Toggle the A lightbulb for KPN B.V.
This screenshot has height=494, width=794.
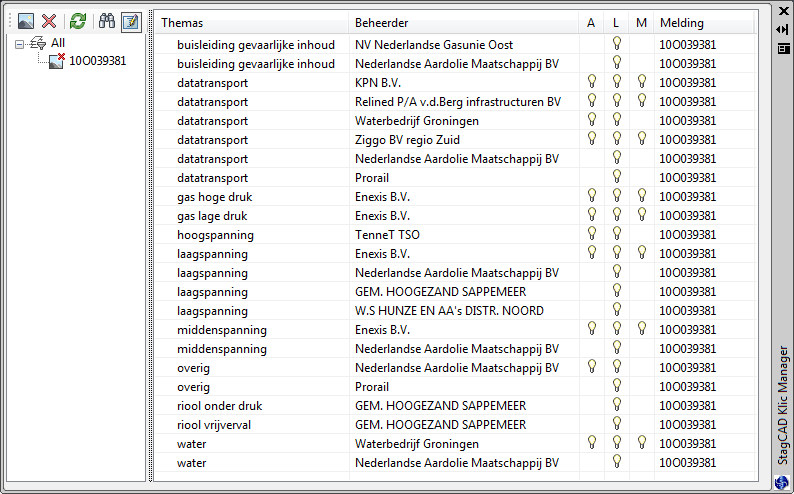[x=592, y=82]
